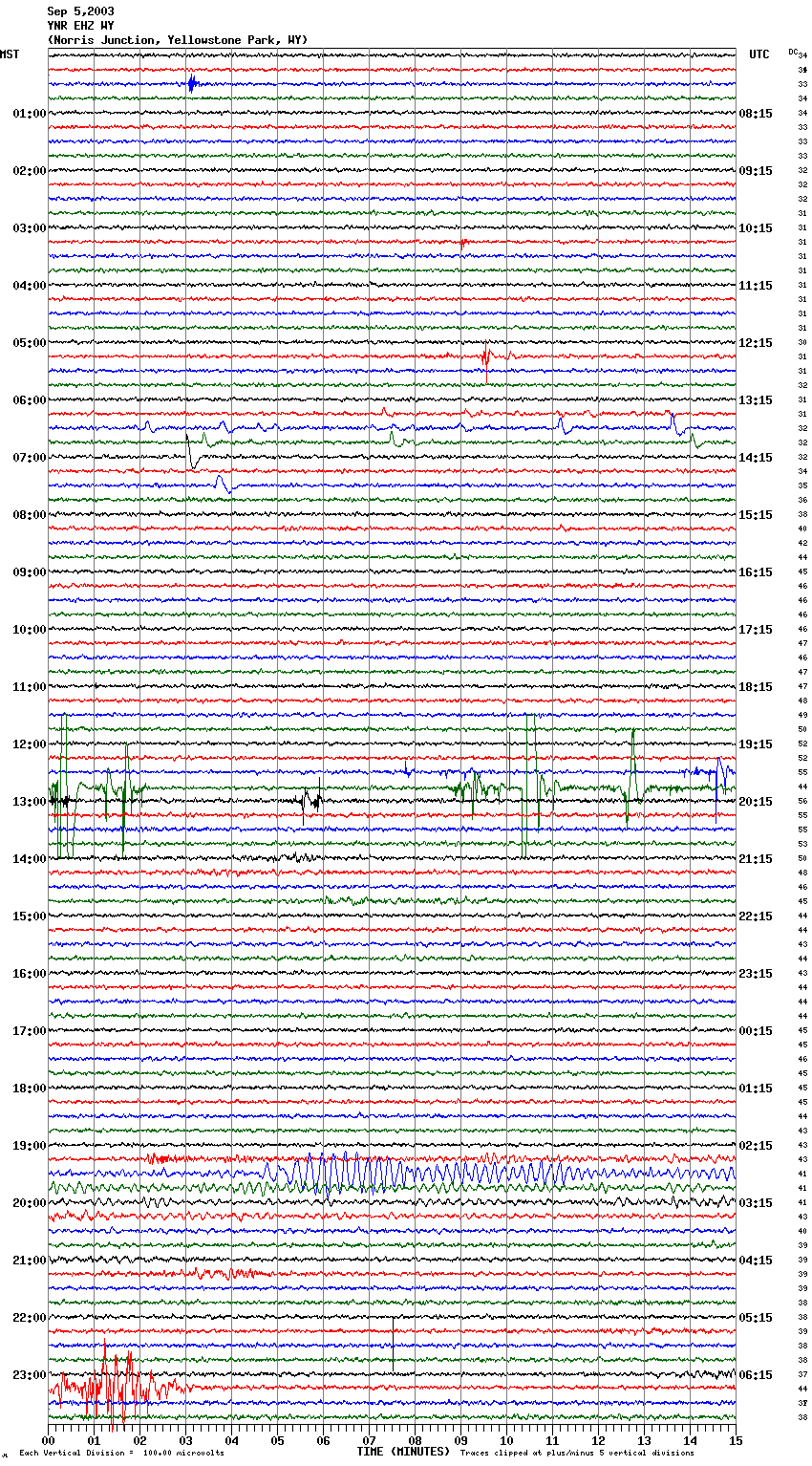812x1466 pixels.
Task: Select the '23:00' MST time label
Action: 30,1375
